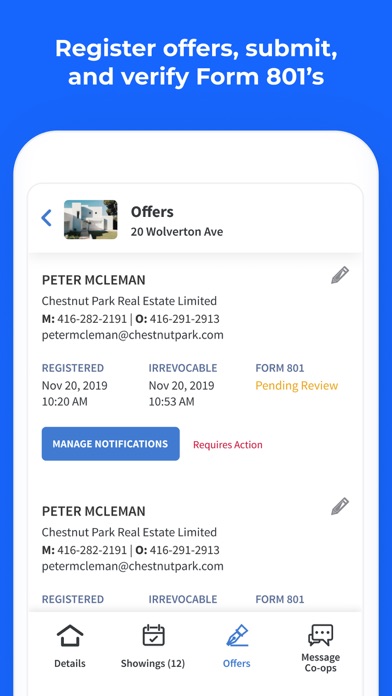This screenshot has height=696, width=392.
Task: Tap office number 416-291-2913 in second offer
Action: (x=185, y=550)
